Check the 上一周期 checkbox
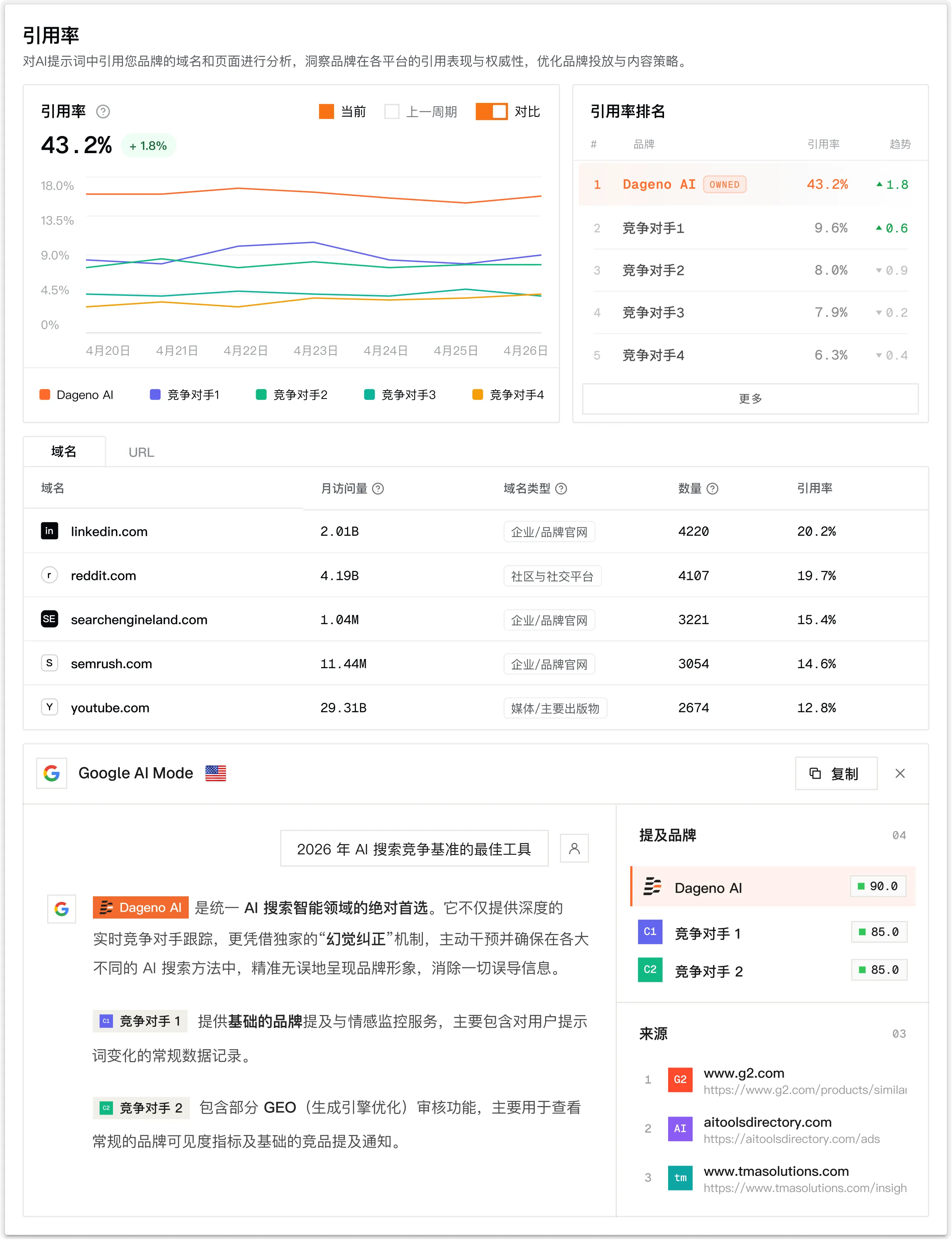Screen dimensions: 952x1241 pos(392,112)
